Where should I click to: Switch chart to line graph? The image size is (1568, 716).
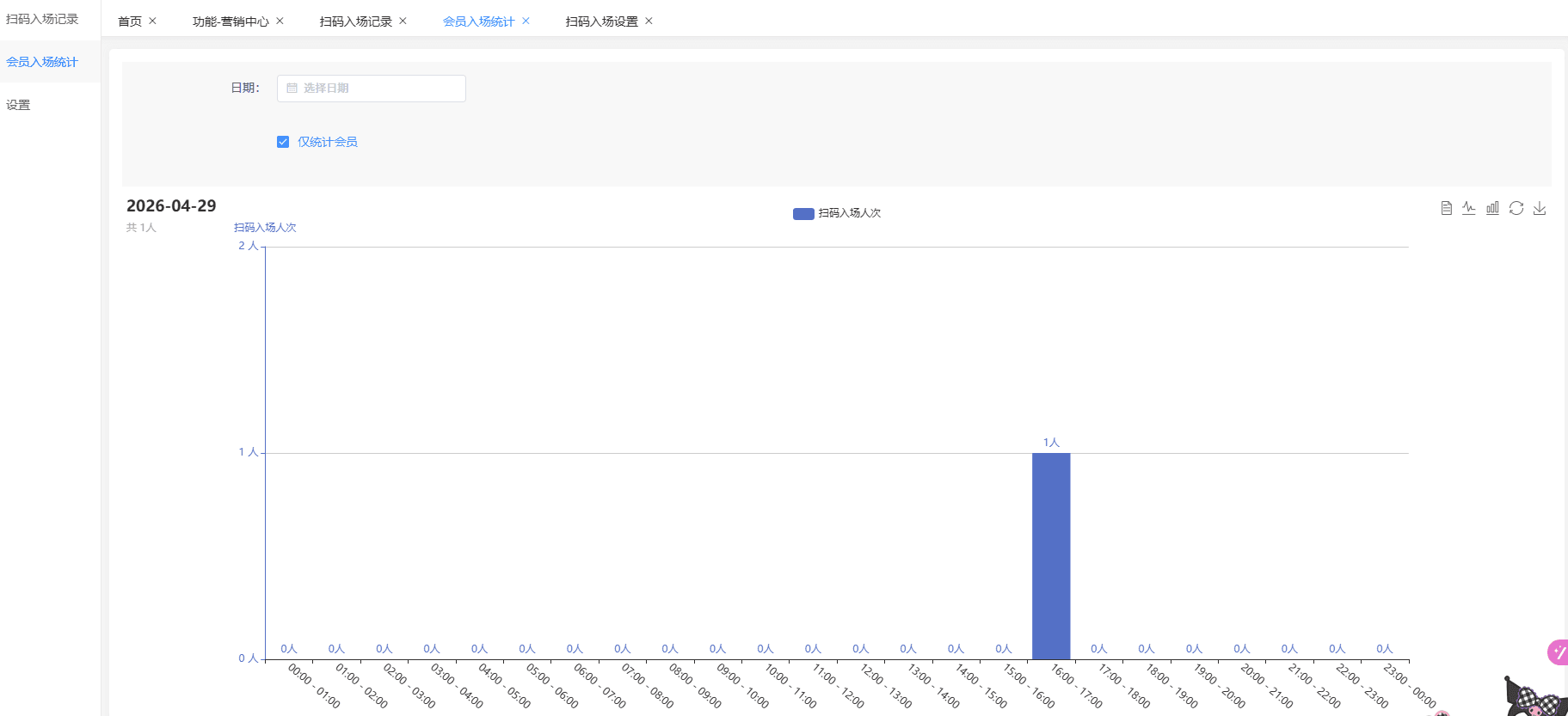pos(1469,208)
